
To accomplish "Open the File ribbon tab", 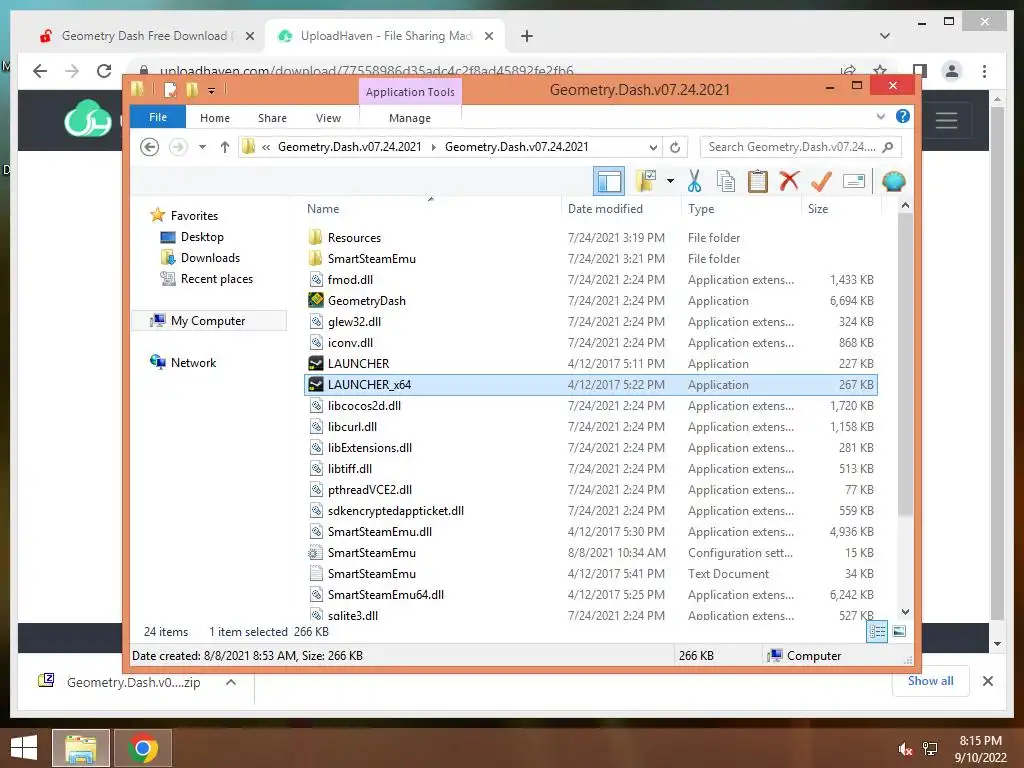I will tap(158, 117).
